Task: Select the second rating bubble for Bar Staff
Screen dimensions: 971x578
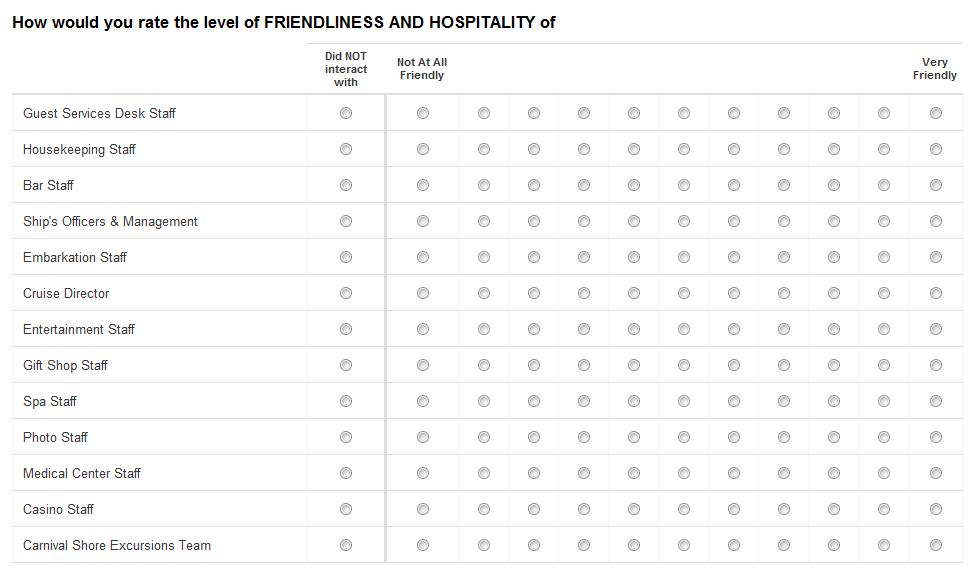Action: (484, 185)
